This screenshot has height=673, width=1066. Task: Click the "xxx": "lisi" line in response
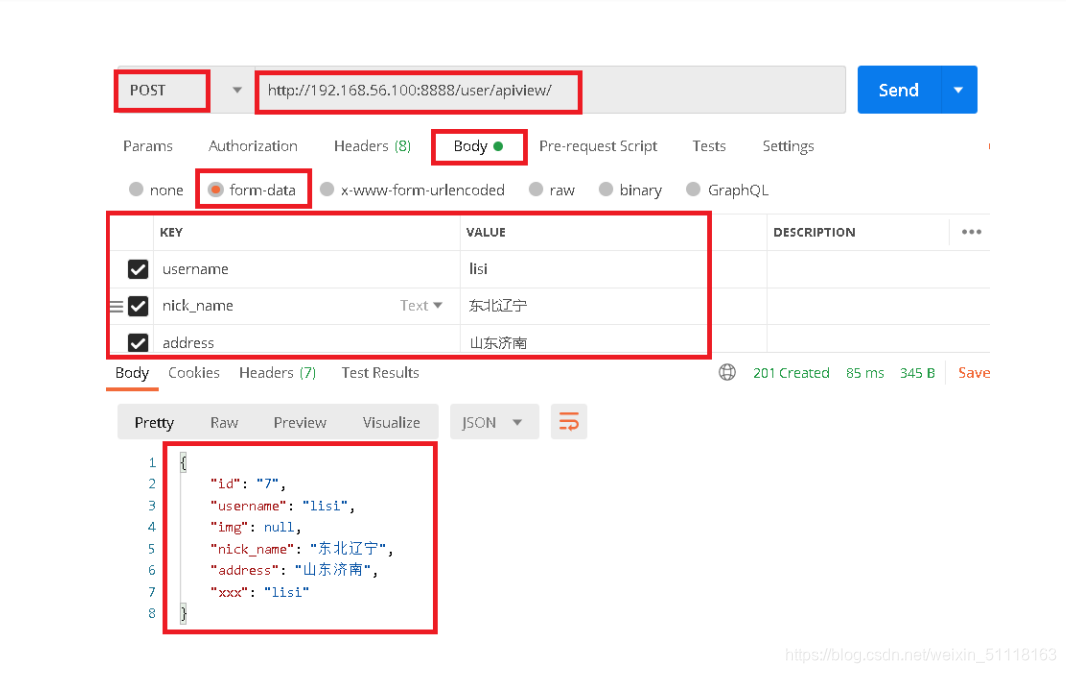(260, 592)
